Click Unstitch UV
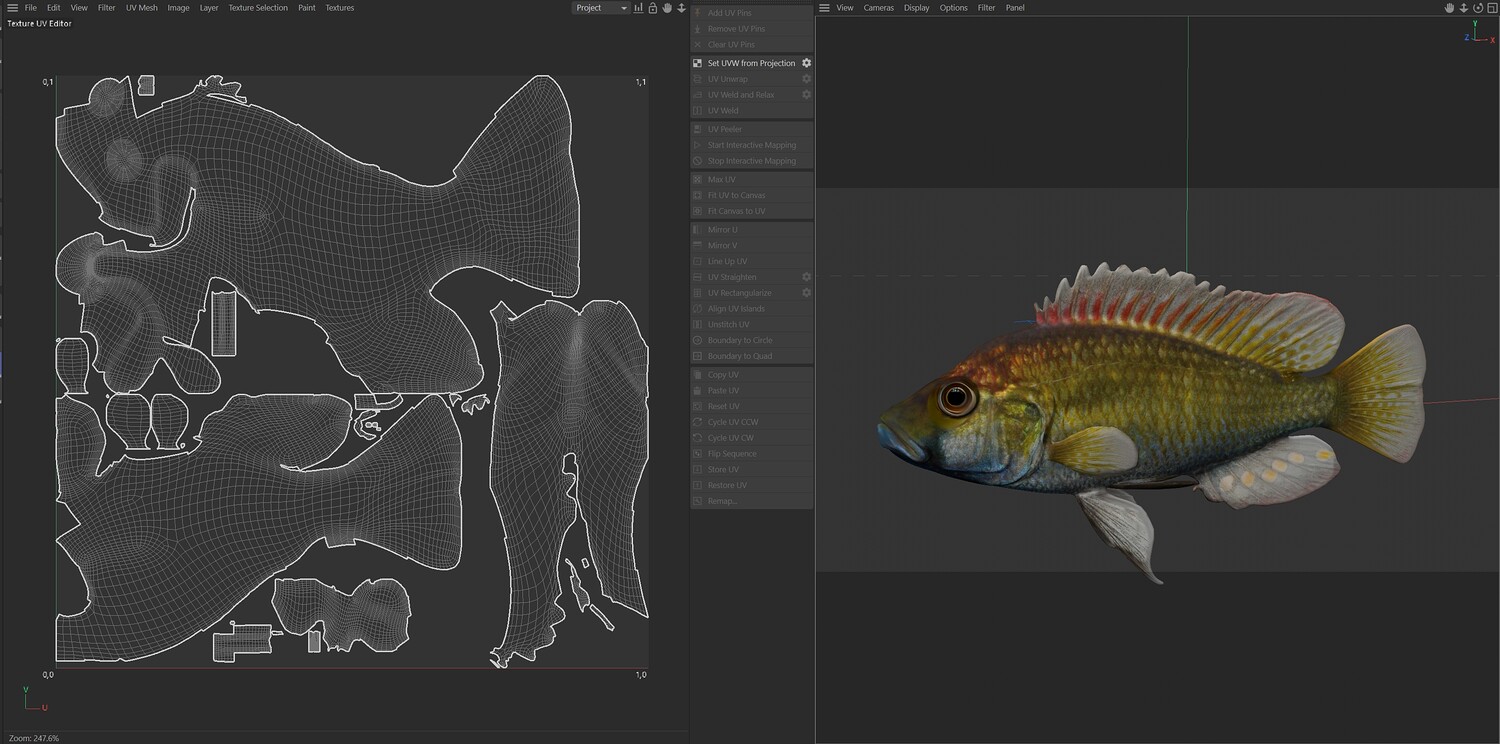The height and width of the screenshot is (744, 1500). tap(752, 325)
